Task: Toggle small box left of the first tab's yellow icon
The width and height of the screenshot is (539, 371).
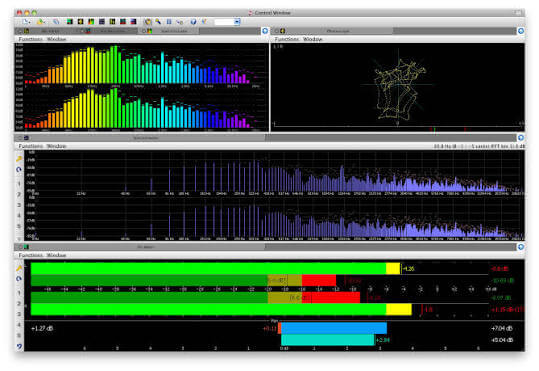Action: click(x=20, y=31)
